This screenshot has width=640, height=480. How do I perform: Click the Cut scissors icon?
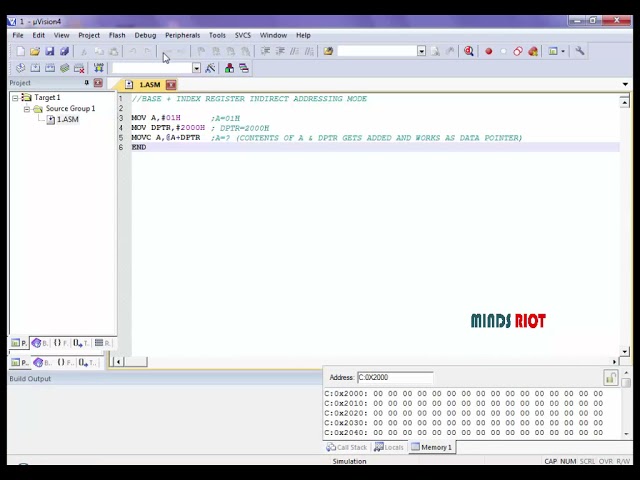pyautogui.click(x=84, y=51)
